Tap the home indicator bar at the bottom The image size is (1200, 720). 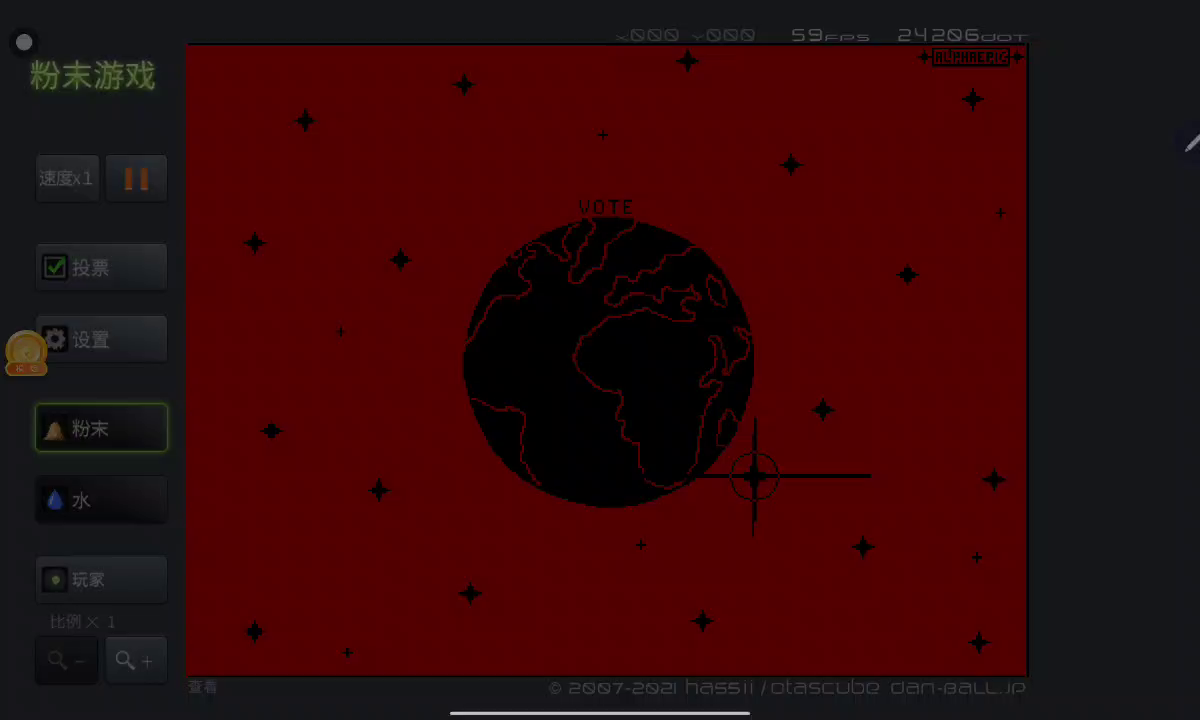click(x=600, y=713)
